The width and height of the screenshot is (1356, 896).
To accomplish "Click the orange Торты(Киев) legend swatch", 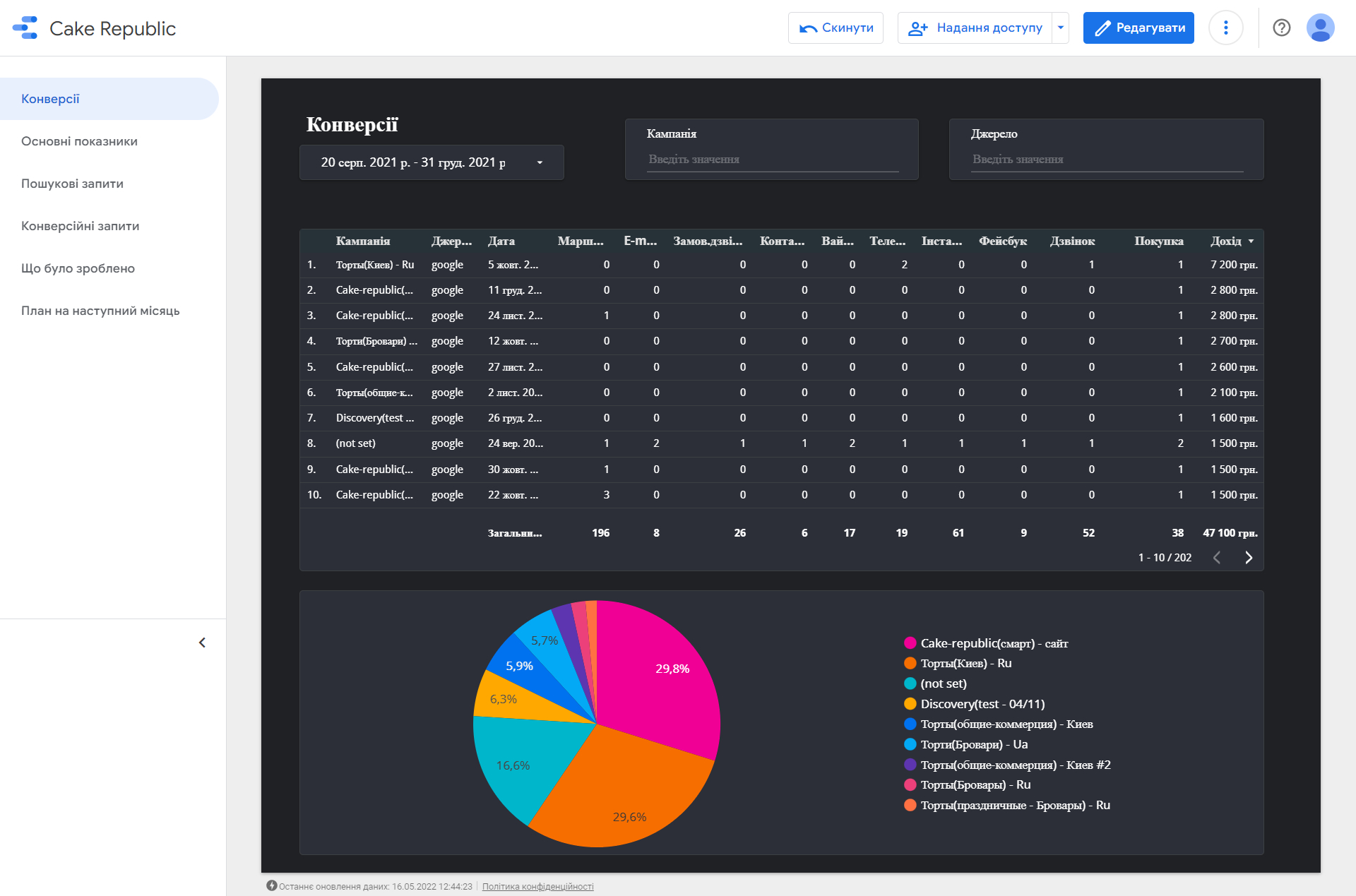I will (910, 663).
